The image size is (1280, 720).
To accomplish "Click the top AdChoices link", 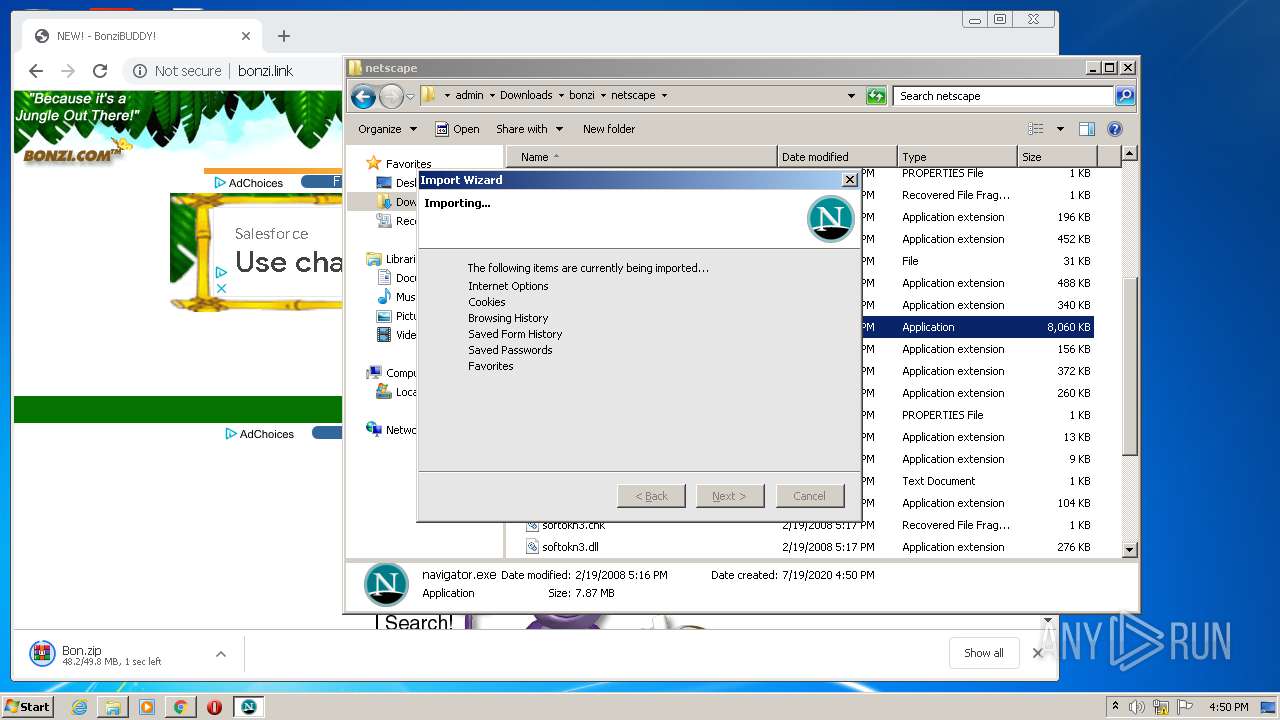I will pos(250,183).
